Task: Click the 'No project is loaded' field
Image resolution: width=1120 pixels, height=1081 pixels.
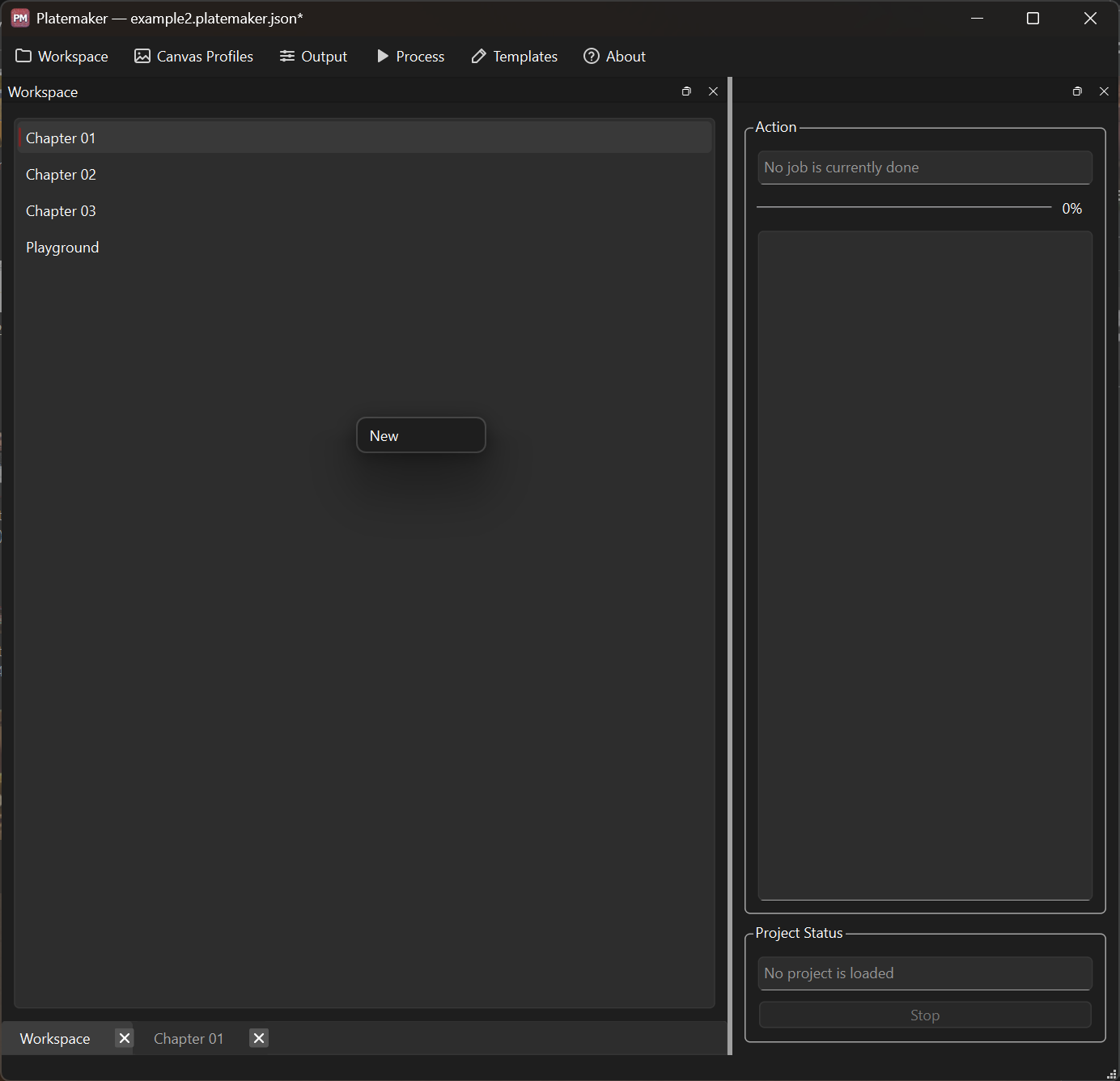Action: (925, 973)
